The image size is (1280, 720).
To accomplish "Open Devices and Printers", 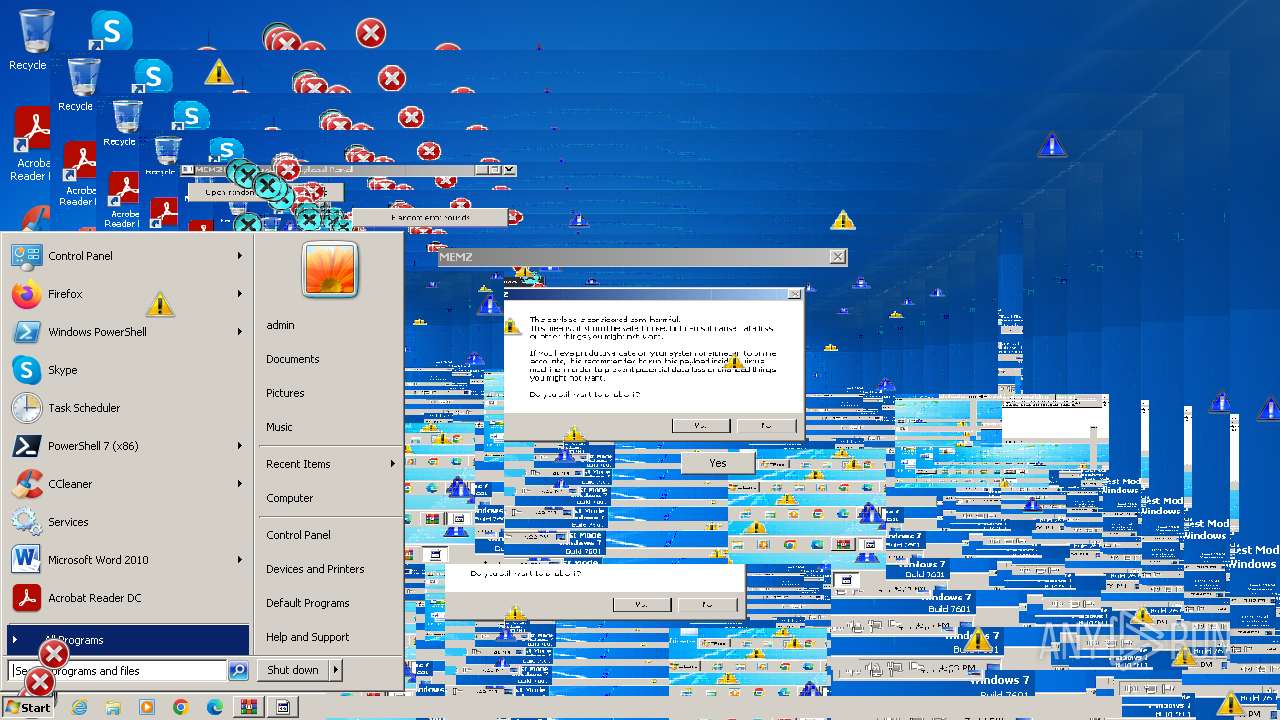I will (315, 569).
